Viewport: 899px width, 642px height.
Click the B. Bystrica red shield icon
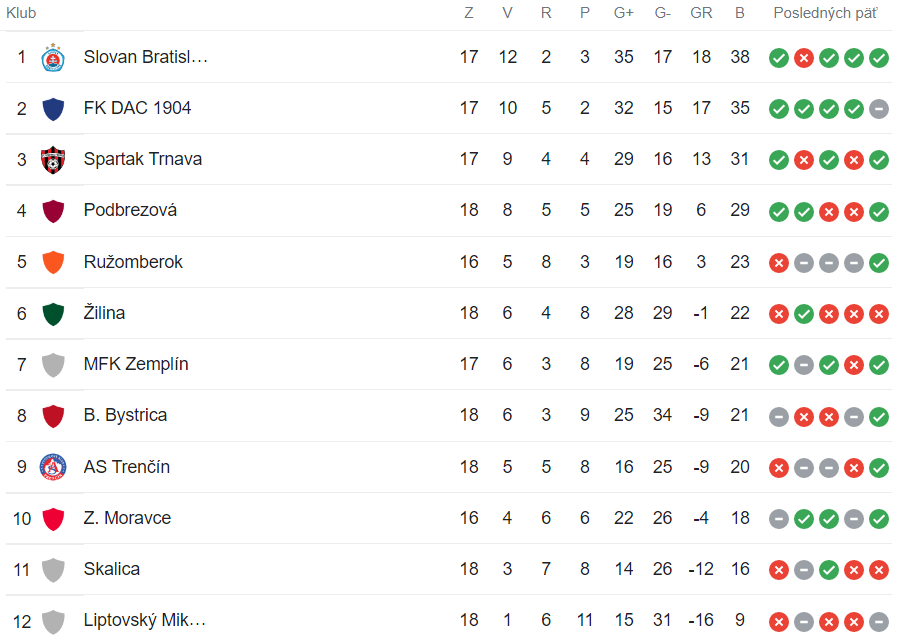(53, 415)
